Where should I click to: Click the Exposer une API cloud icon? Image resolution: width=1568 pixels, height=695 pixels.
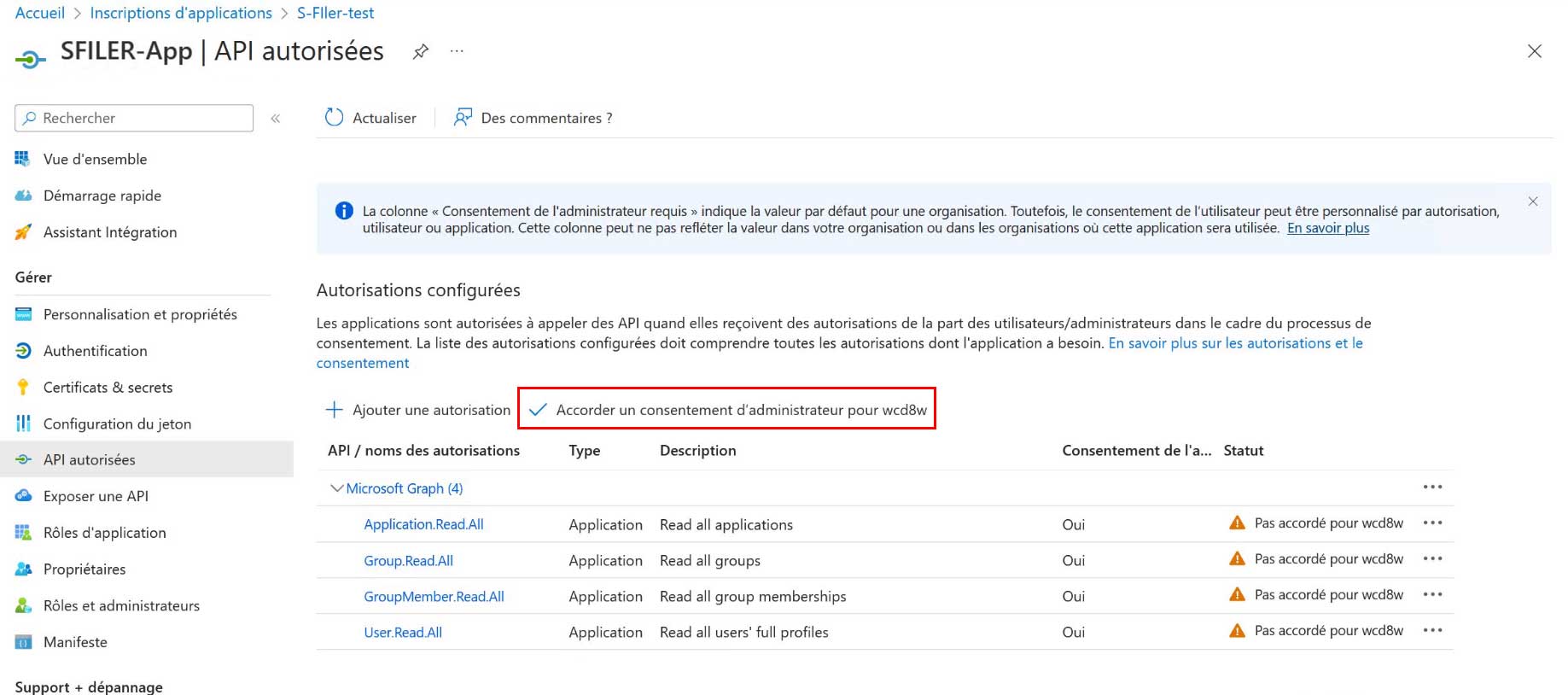[23, 496]
